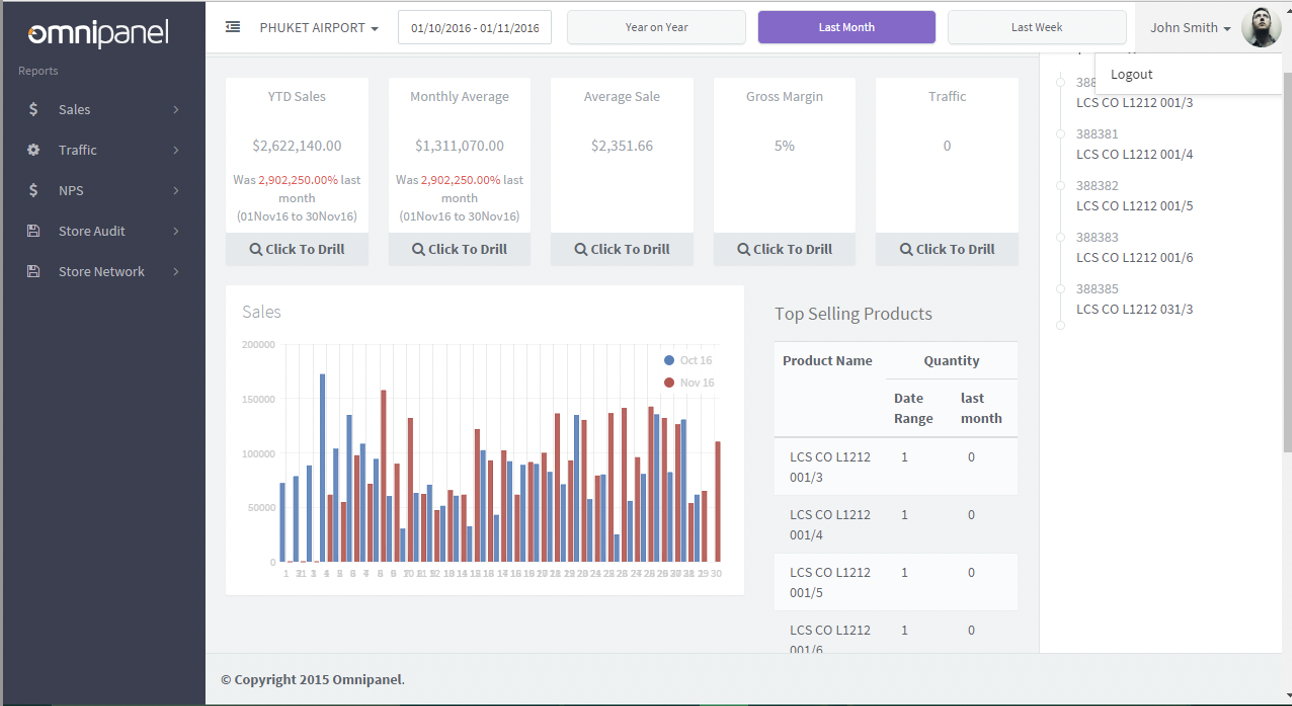
Task: Expand the Sales section using its chevron
Action: coord(176,110)
